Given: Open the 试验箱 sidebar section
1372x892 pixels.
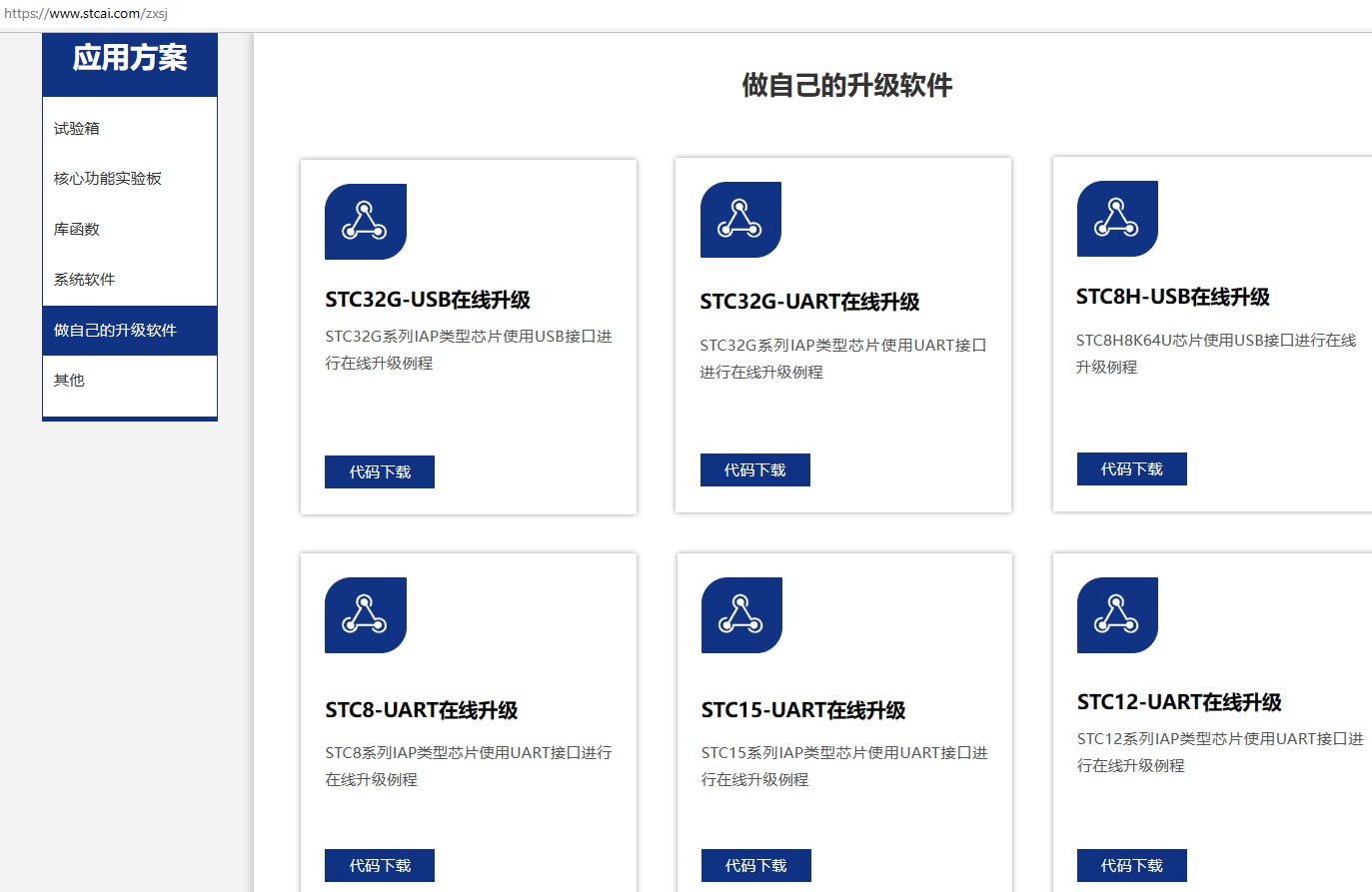Looking at the screenshot, I should point(75,128).
